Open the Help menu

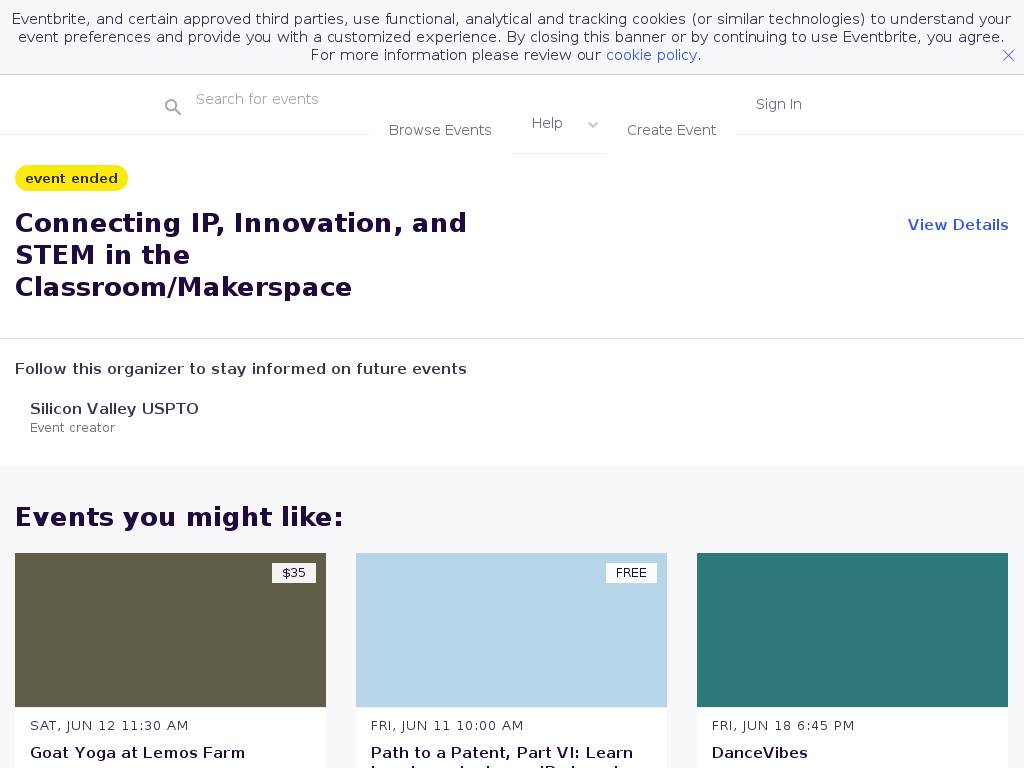tap(547, 123)
